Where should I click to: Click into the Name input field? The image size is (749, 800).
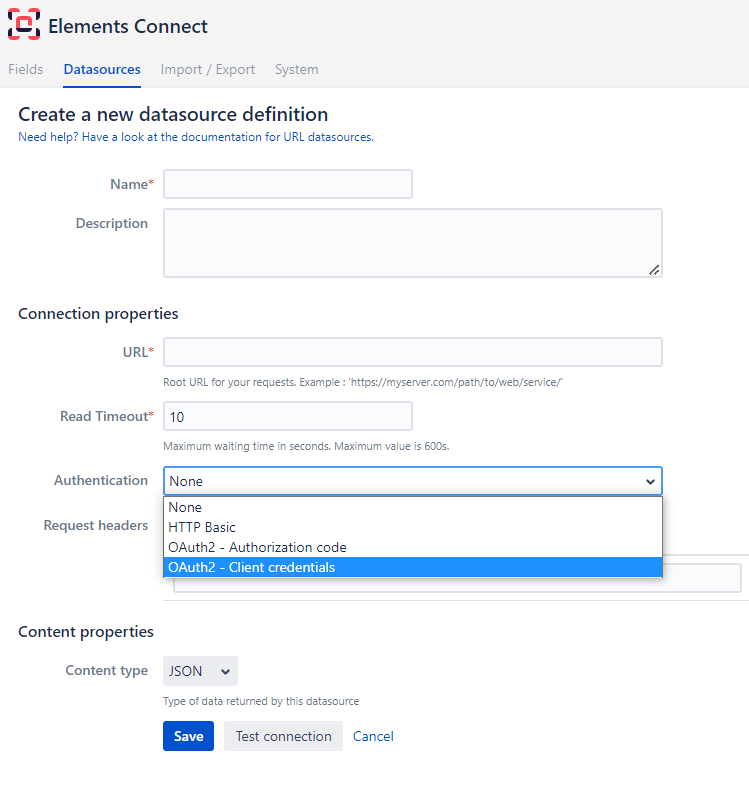coord(288,184)
